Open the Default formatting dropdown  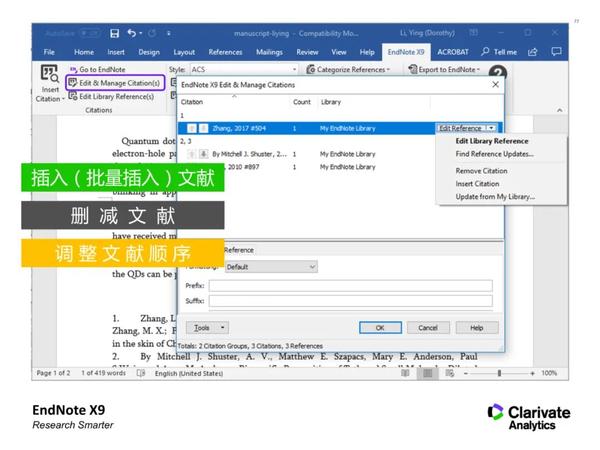point(271,267)
